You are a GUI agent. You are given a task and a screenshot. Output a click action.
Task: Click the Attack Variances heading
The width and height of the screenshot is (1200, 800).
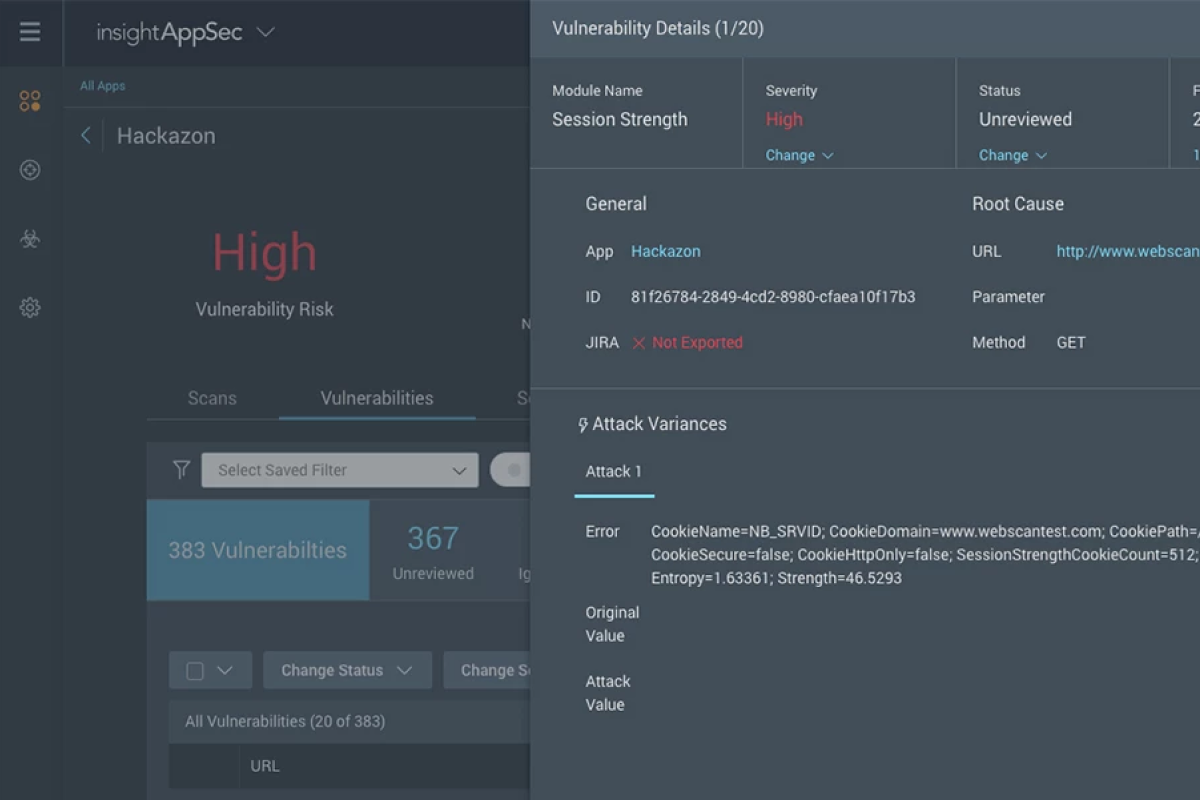click(x=659, y=424)
